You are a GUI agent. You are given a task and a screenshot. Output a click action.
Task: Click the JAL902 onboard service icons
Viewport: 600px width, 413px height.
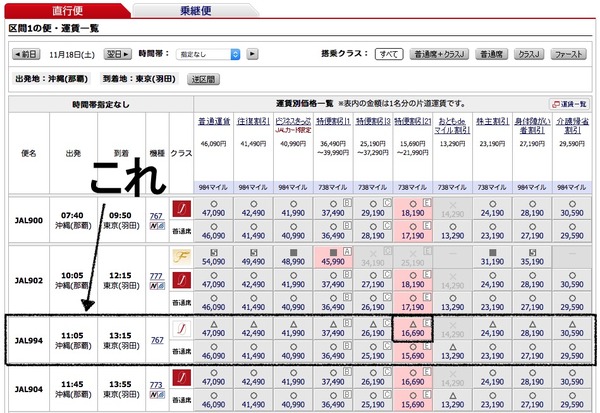pyautogui.click(x=157, y=286)
